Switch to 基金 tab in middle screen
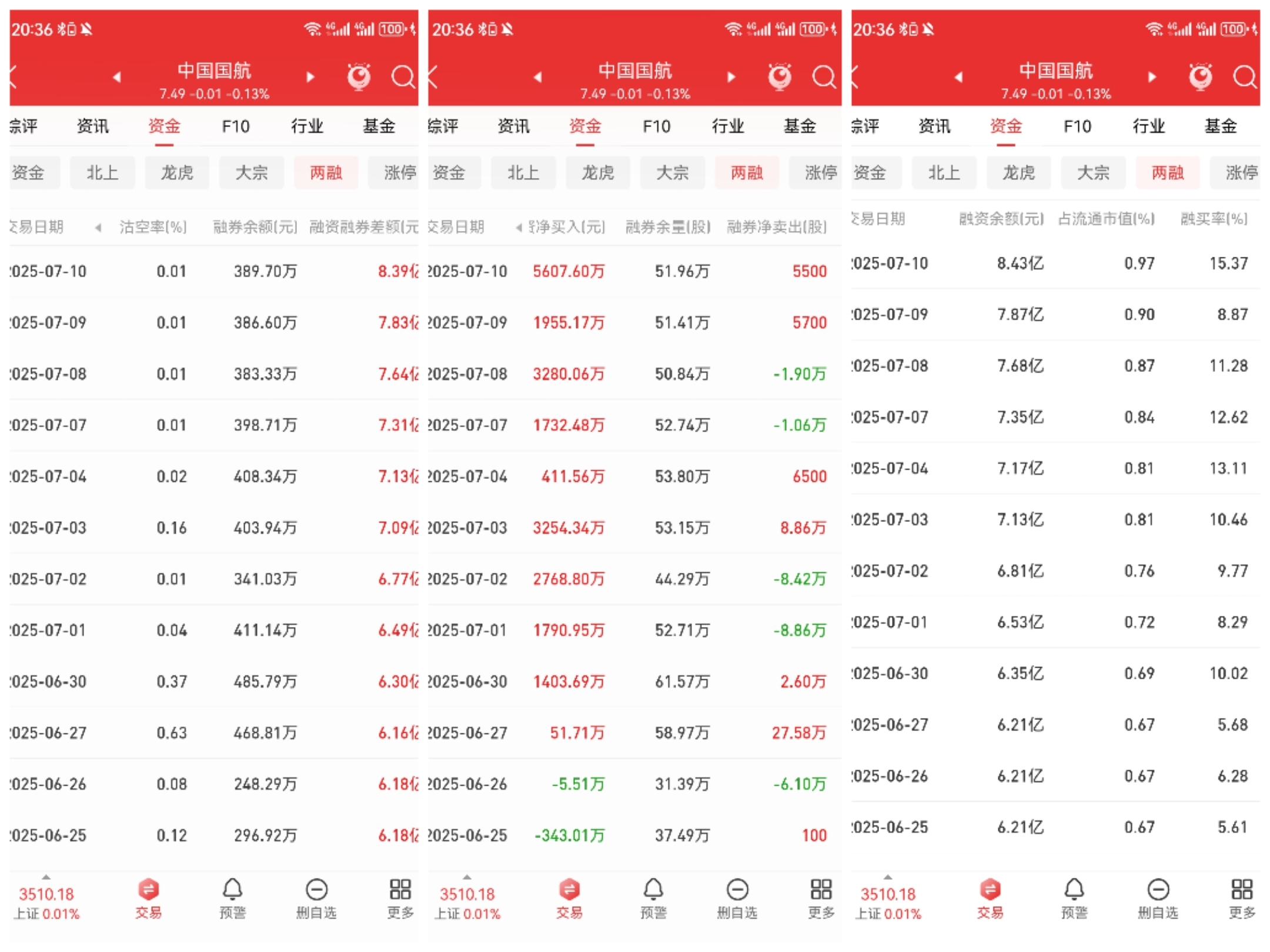Image resolution: width=1270 pixels, height=952 pixels. tap(800, 126)
